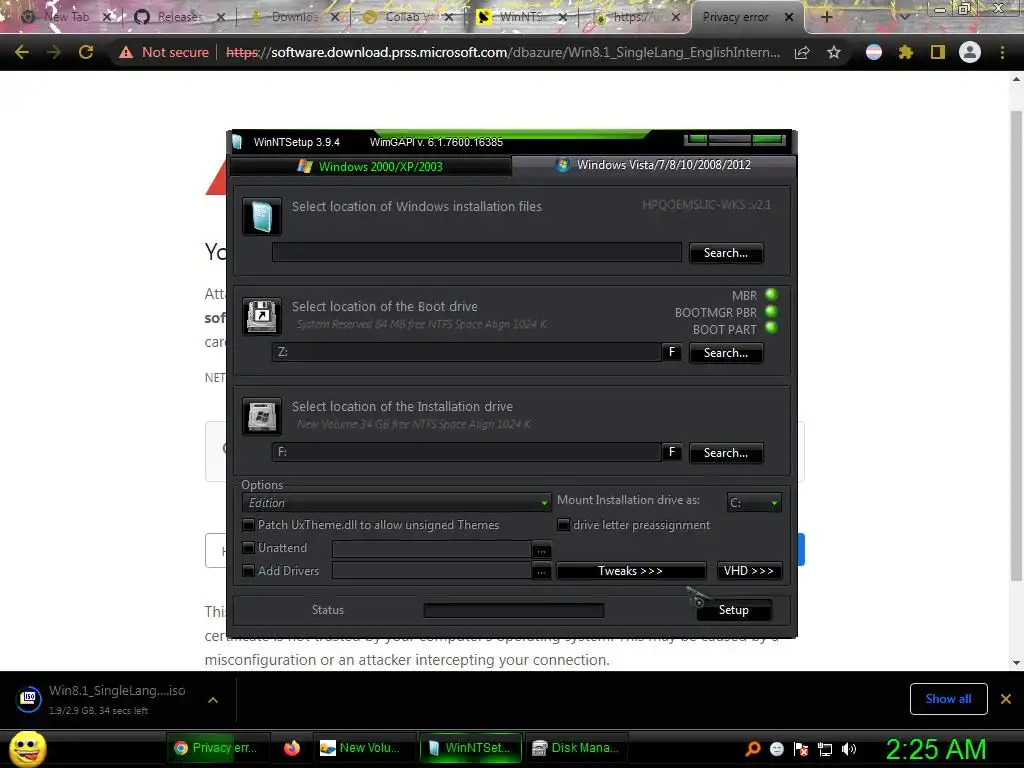Open Disk Management taskbar button

575,748
